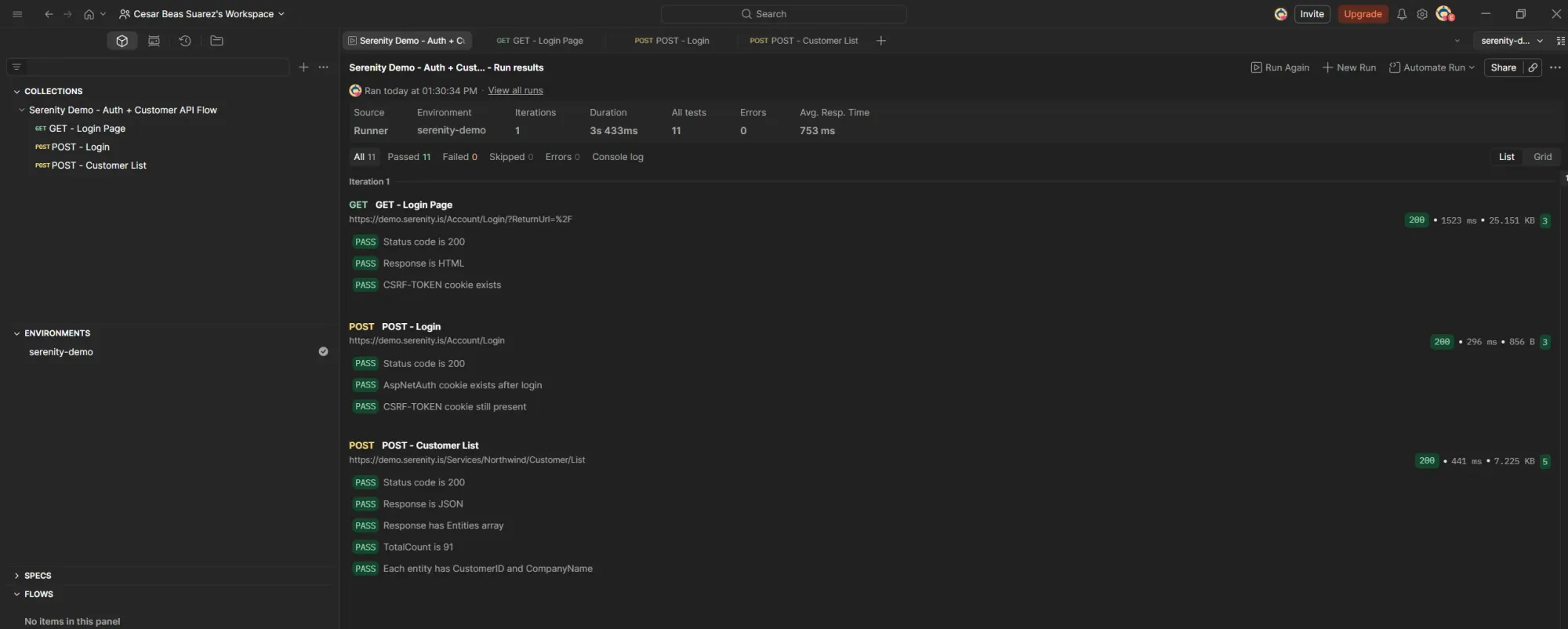Switch results to Grid view

coord(1542,157)
